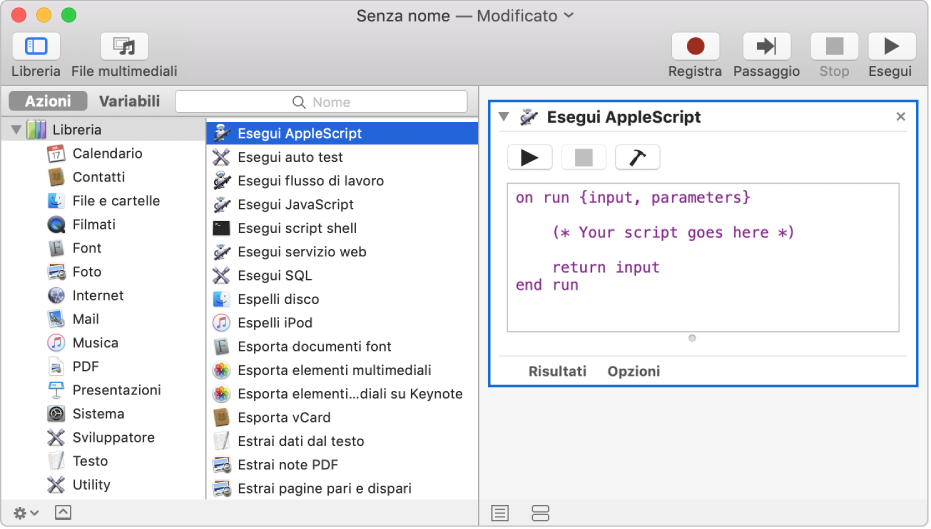This screenshot has width=931, height=529.
Task: Toggle the Libreria sidebar button
Action: [36, 47]
